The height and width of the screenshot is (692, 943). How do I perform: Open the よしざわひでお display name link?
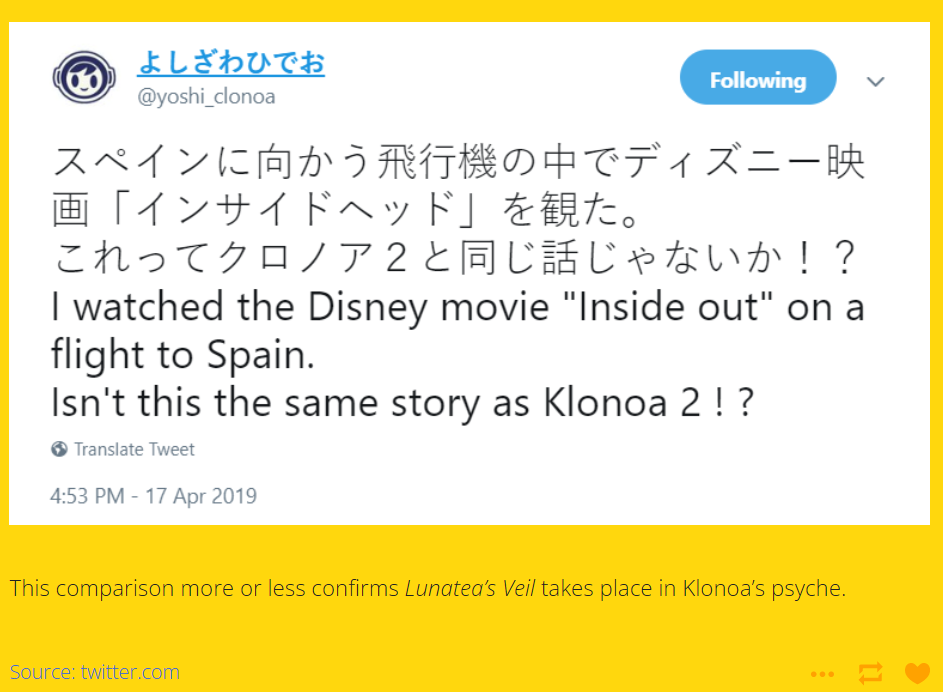coord(231,63)
